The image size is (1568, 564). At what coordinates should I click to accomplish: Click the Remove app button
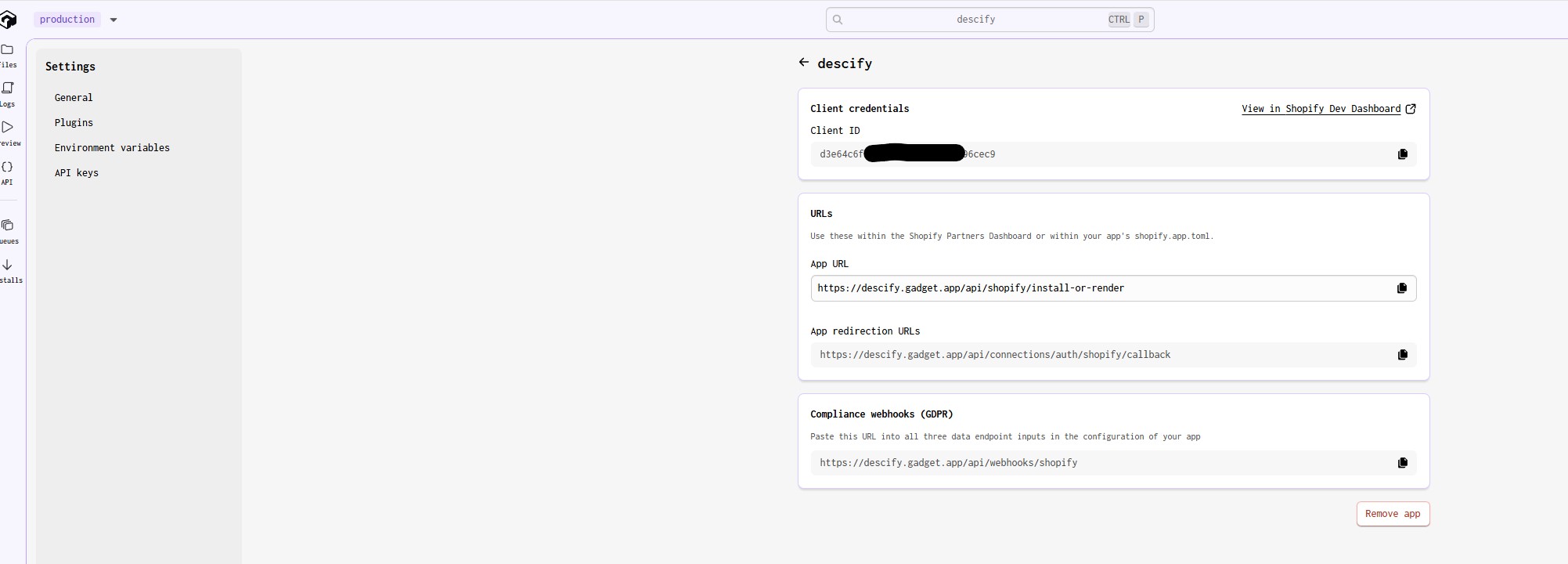pyautogui.click(x=1393, y=514)
